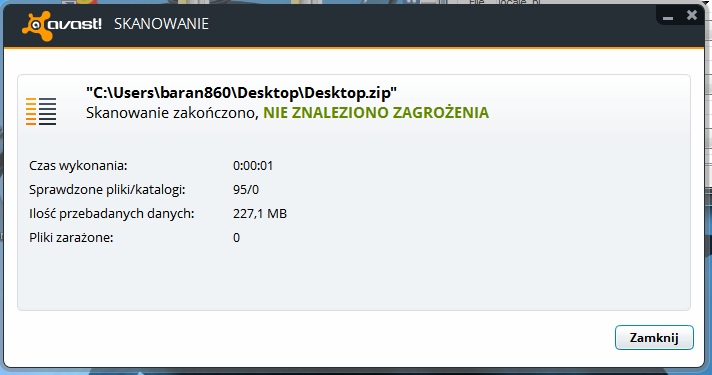Click the Ilość przebadanych danych label

[x=112, y=214]
